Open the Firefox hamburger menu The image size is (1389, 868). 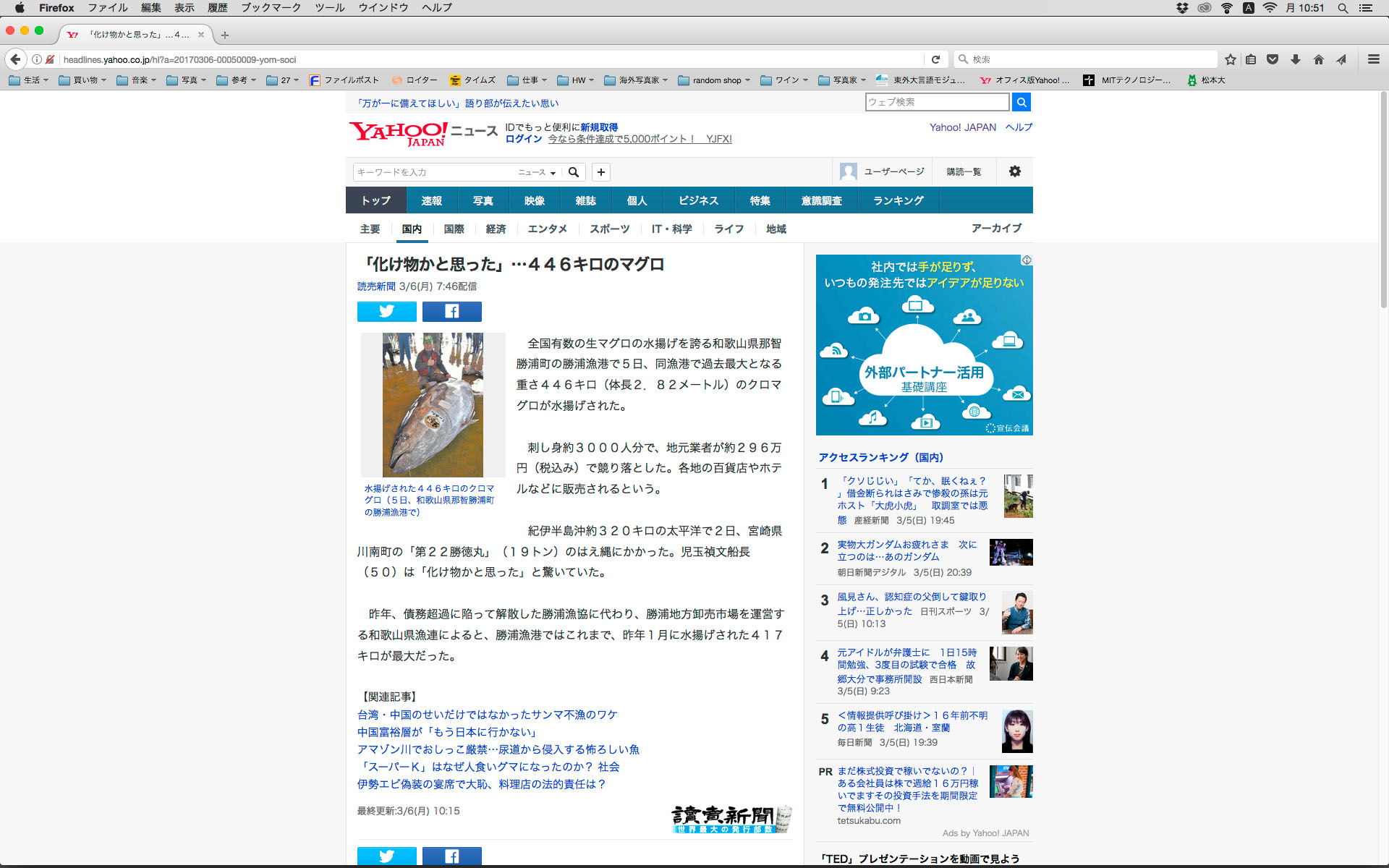[x=1373, y=59]
